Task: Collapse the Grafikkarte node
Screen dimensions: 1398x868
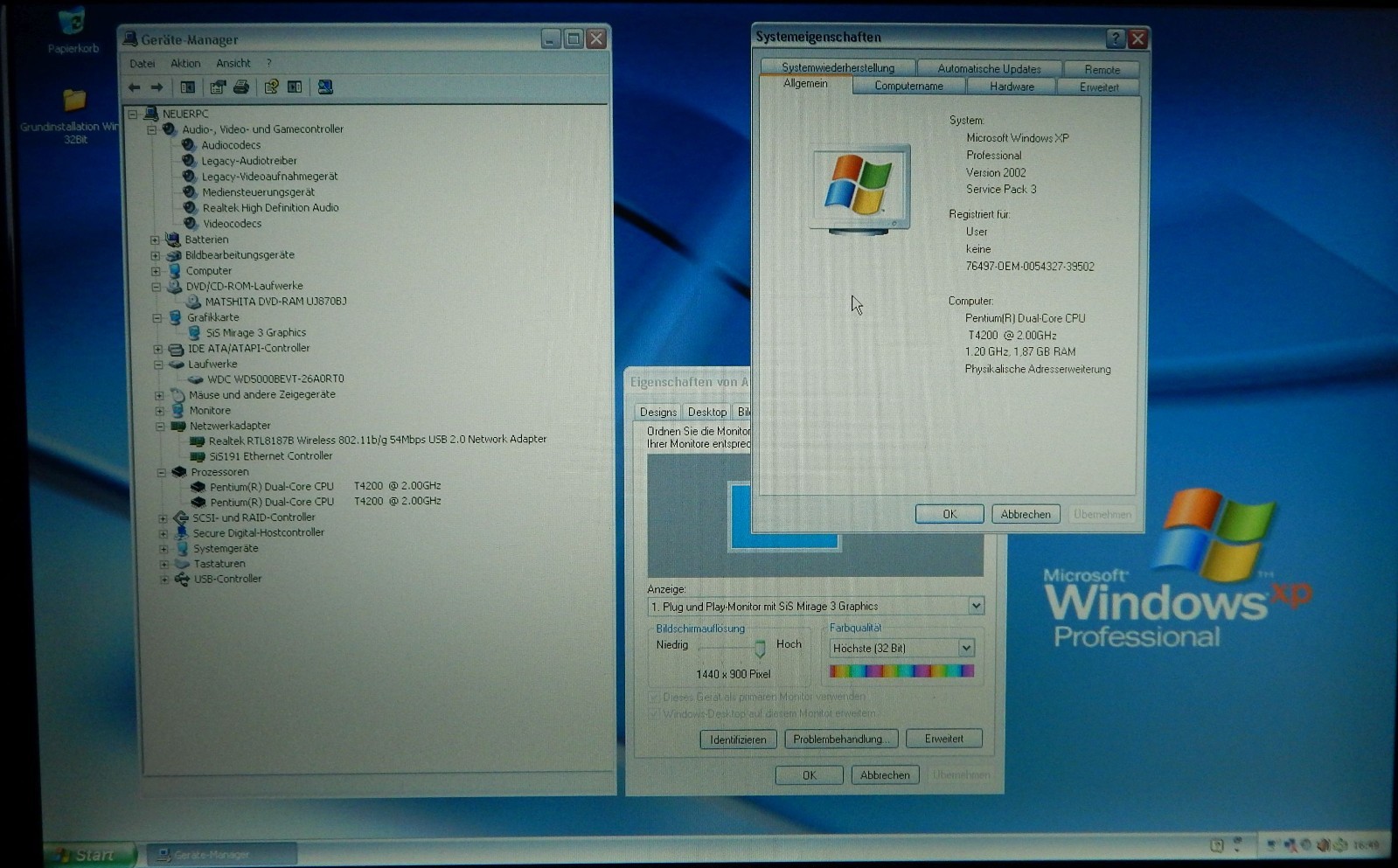Action: coord(157,318)
